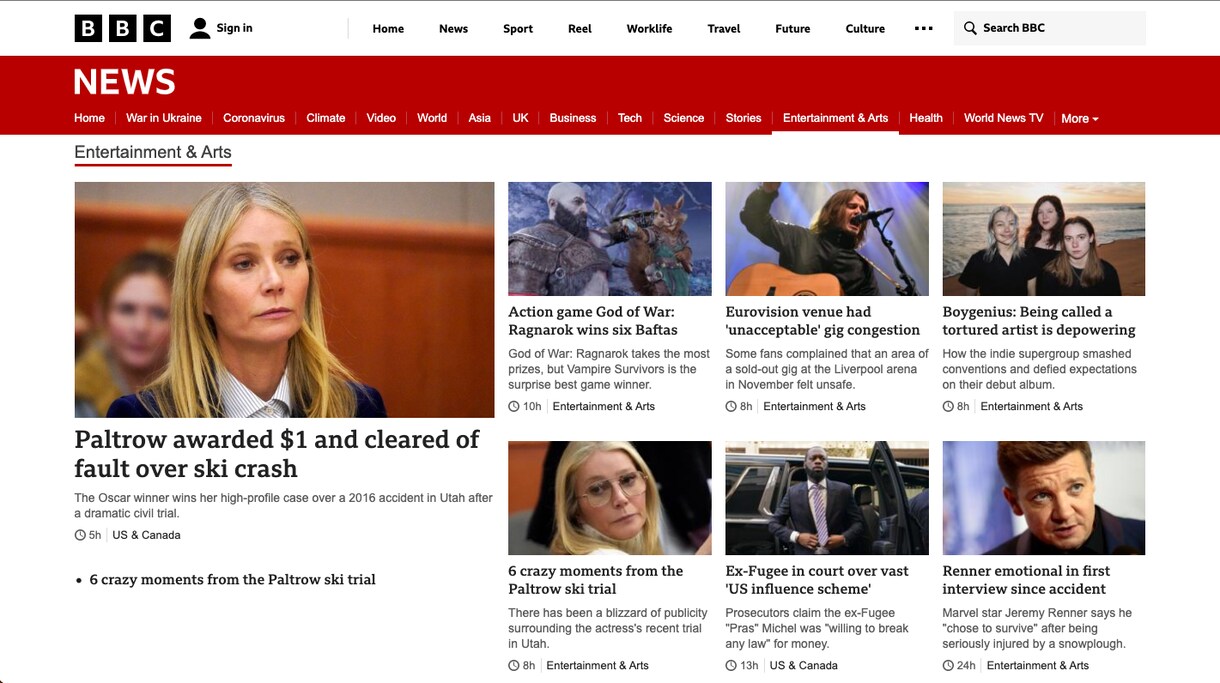Select War in Ukraine section
Viewport: 1220px width, 683px height.
click(x=164, y=118)
